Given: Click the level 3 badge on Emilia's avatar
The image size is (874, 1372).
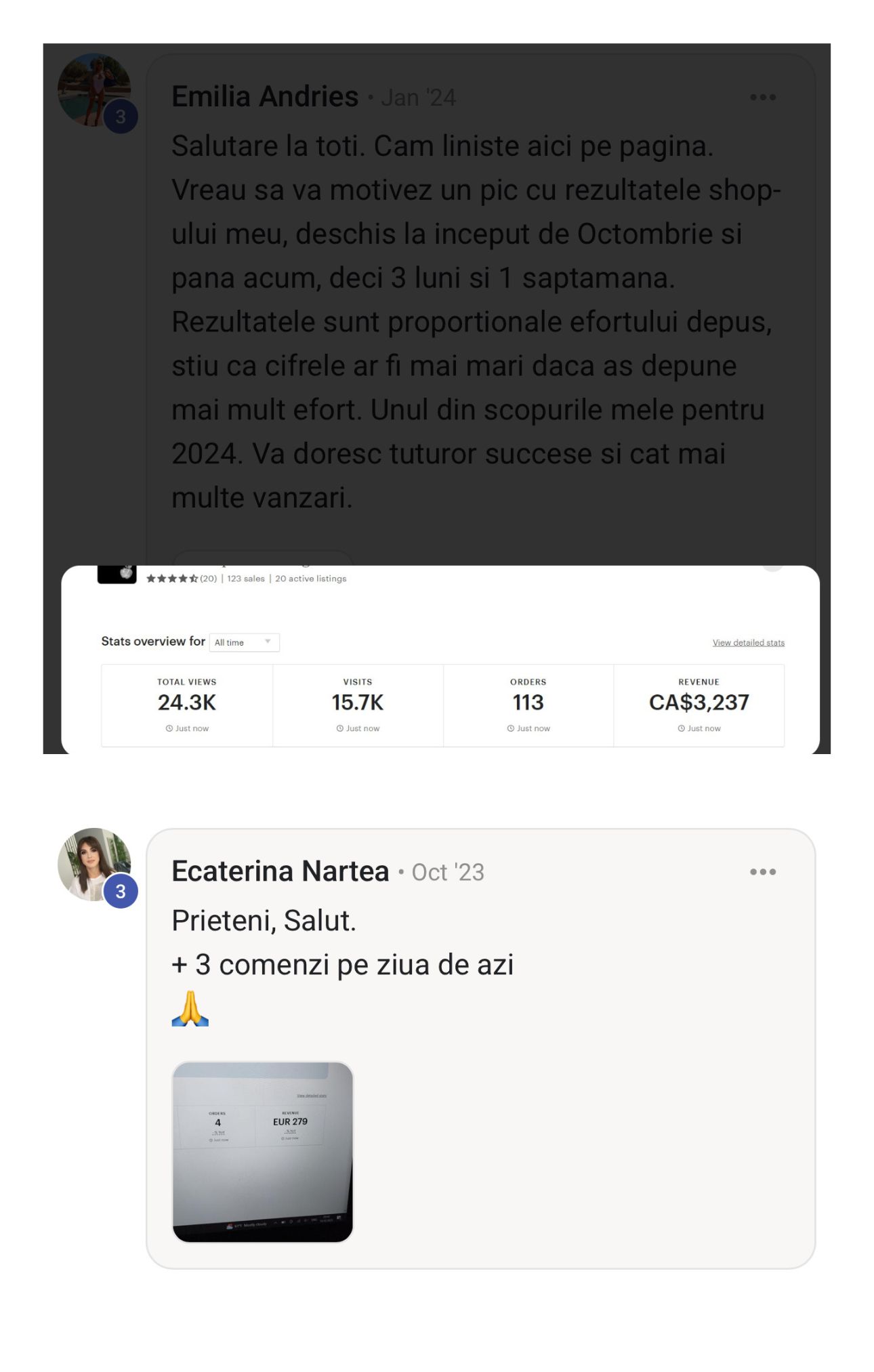Looking at the screenshot, I should [121, 117].
